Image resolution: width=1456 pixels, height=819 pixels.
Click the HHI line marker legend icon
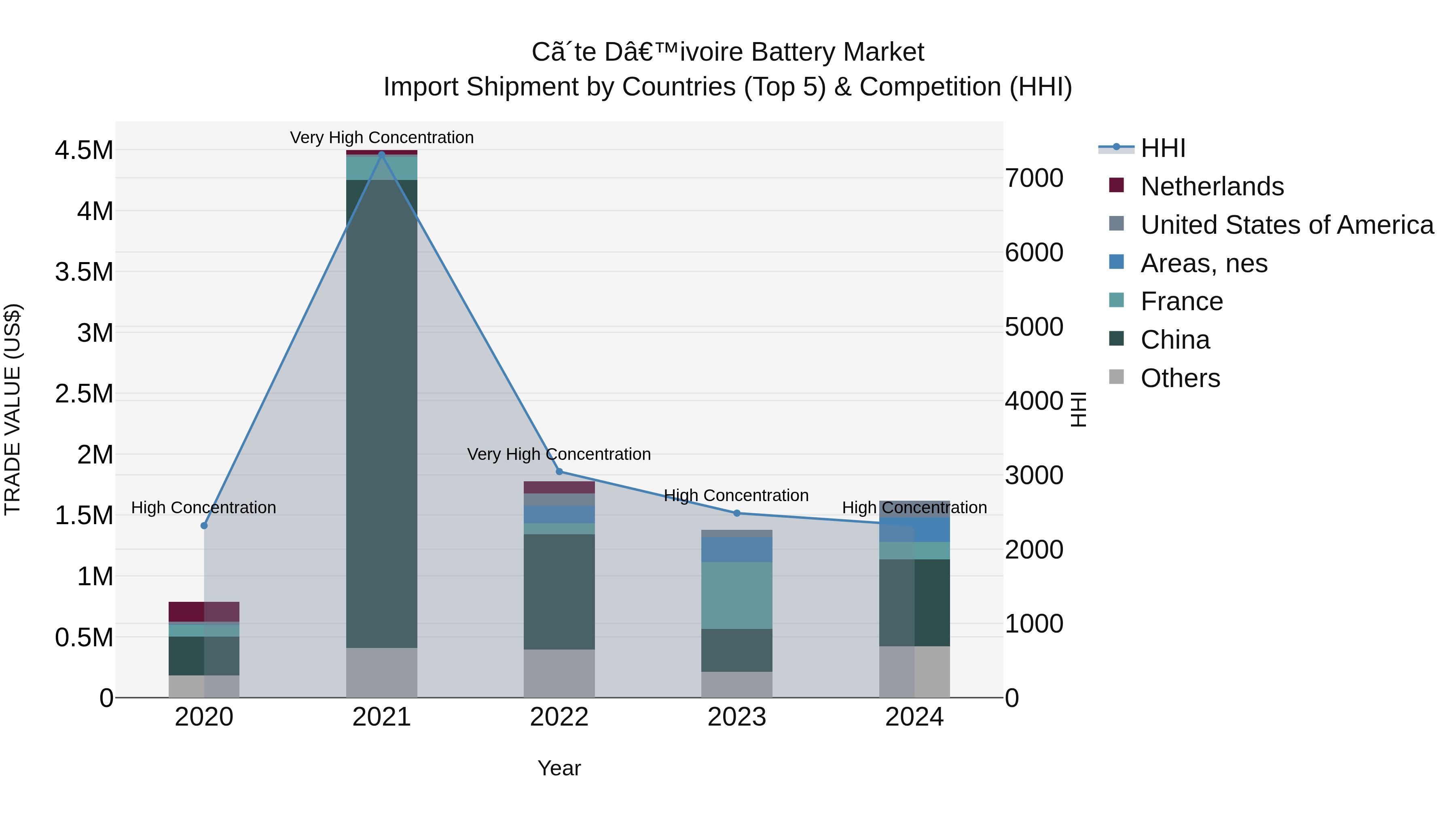[1116, 148]
